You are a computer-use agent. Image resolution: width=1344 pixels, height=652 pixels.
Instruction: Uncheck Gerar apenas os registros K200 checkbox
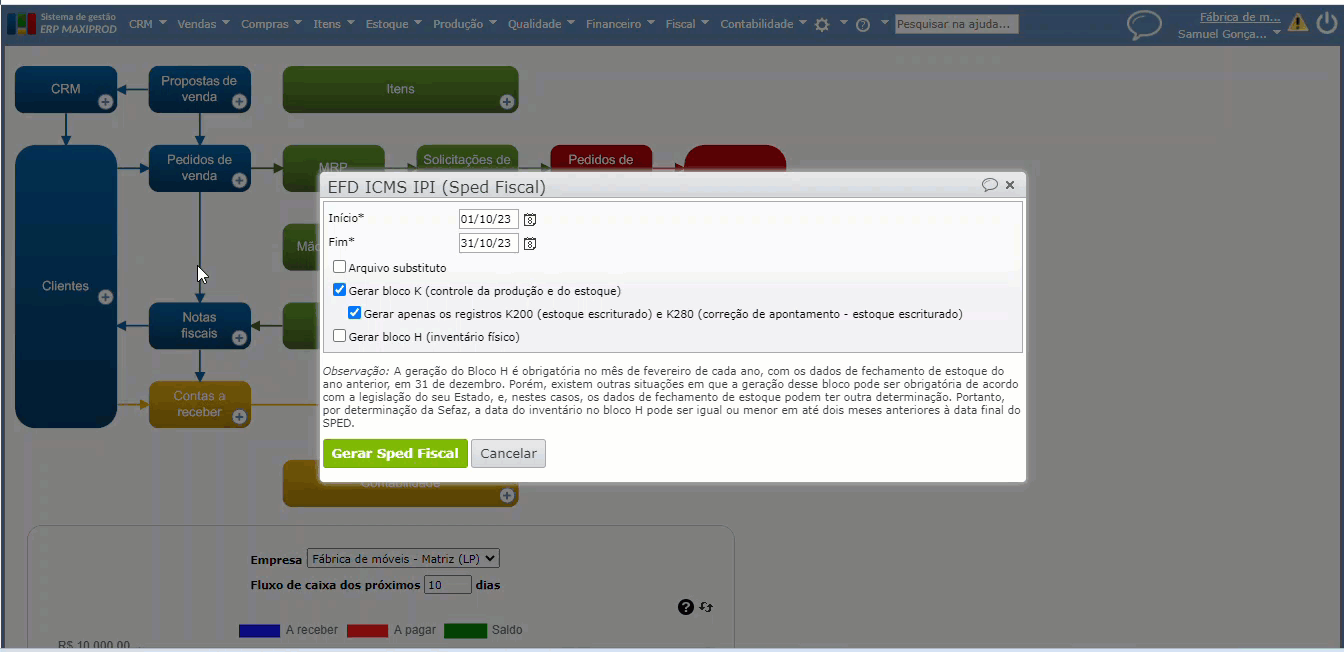(x=355, y=313)
